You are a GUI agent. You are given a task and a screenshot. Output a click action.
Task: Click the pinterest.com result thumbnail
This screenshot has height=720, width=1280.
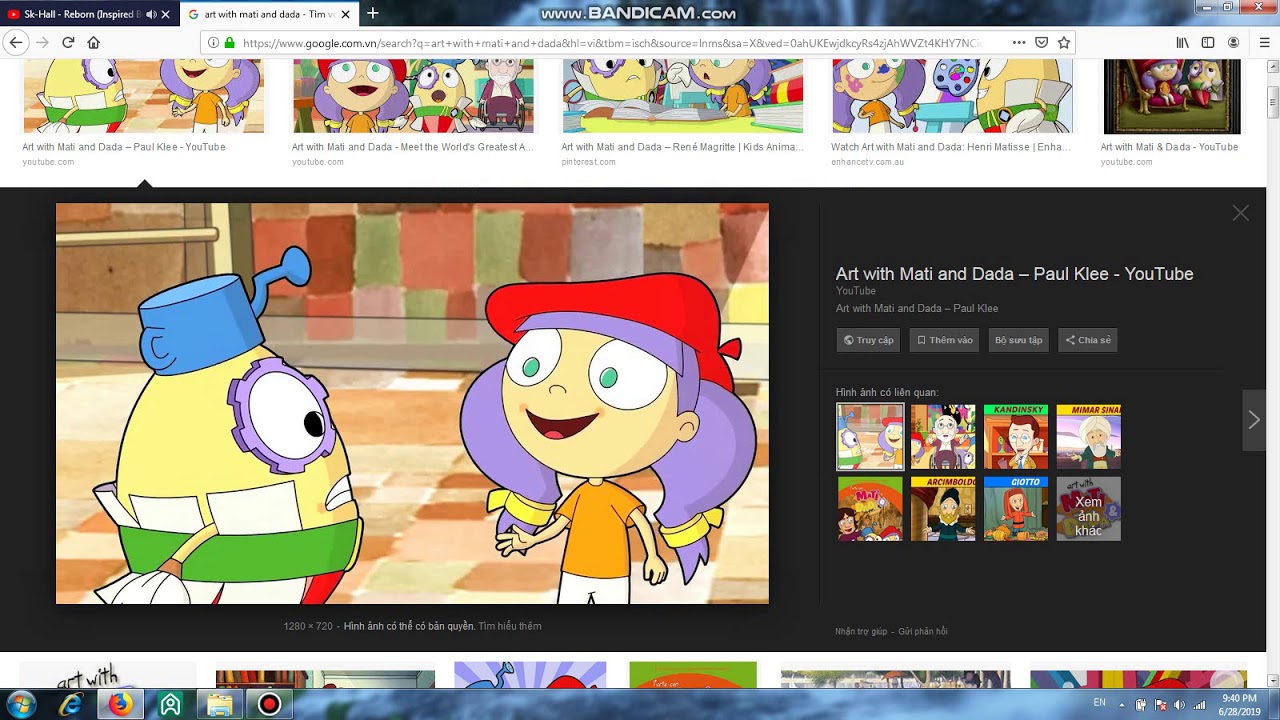pyautogui.click(x=683, y=96)
